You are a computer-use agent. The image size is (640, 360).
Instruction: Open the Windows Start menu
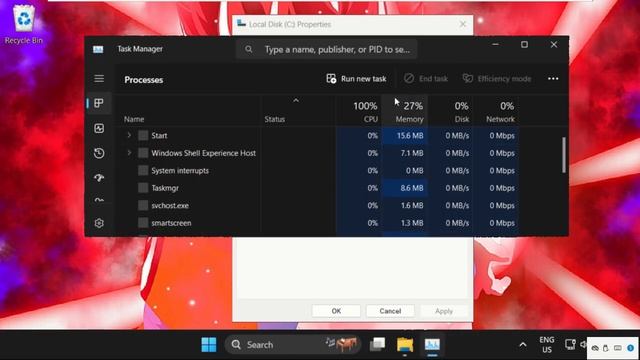[209, 345]
